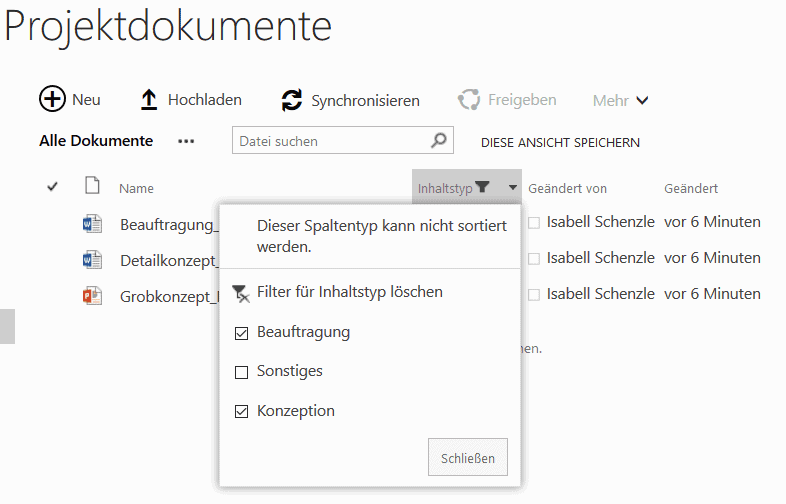Image resolution: width=786 pixels, height=504 pixels.
Task: Click the Hochladen label
Action: (205, 100)
